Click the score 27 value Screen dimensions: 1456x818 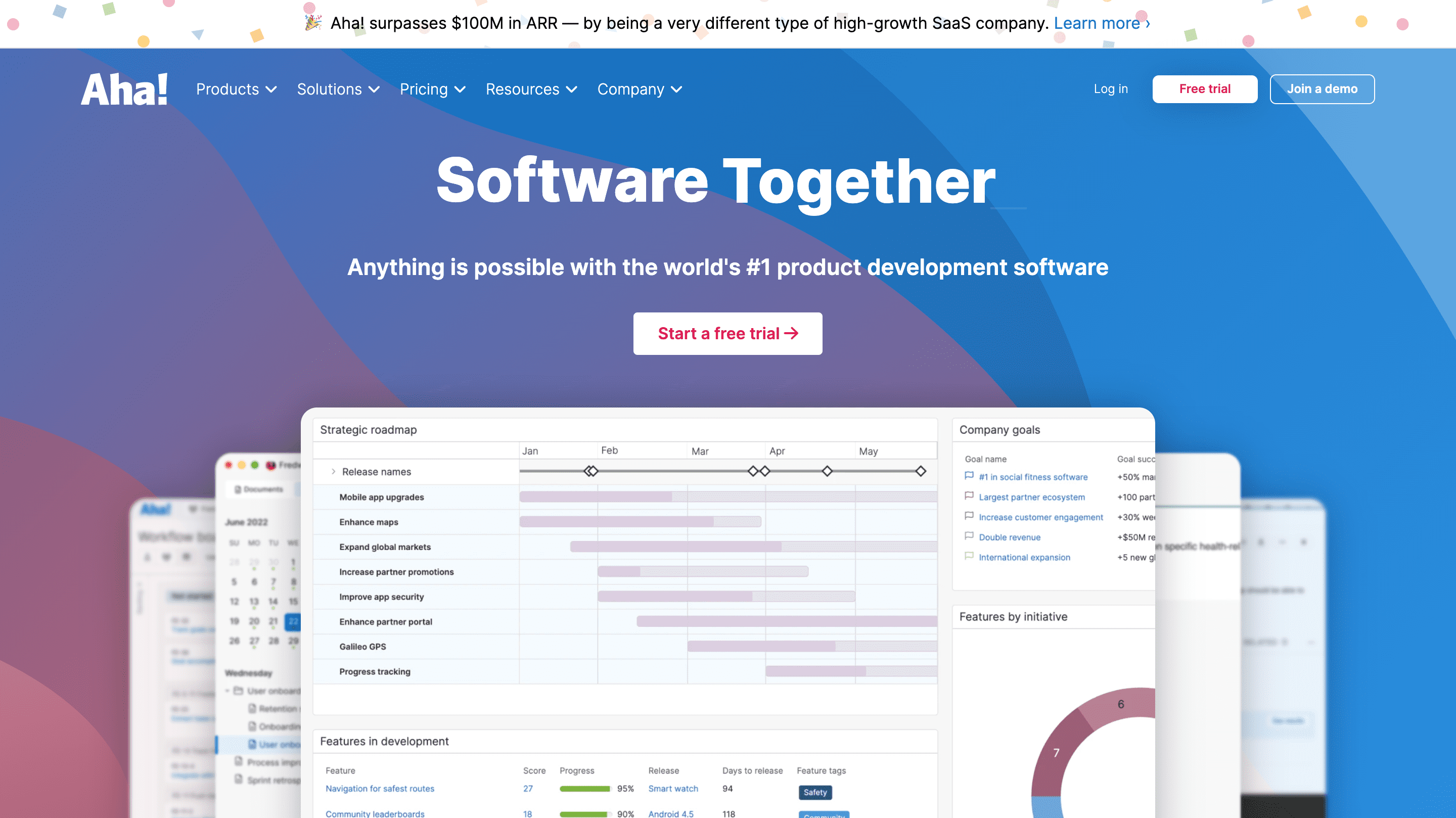527,788
